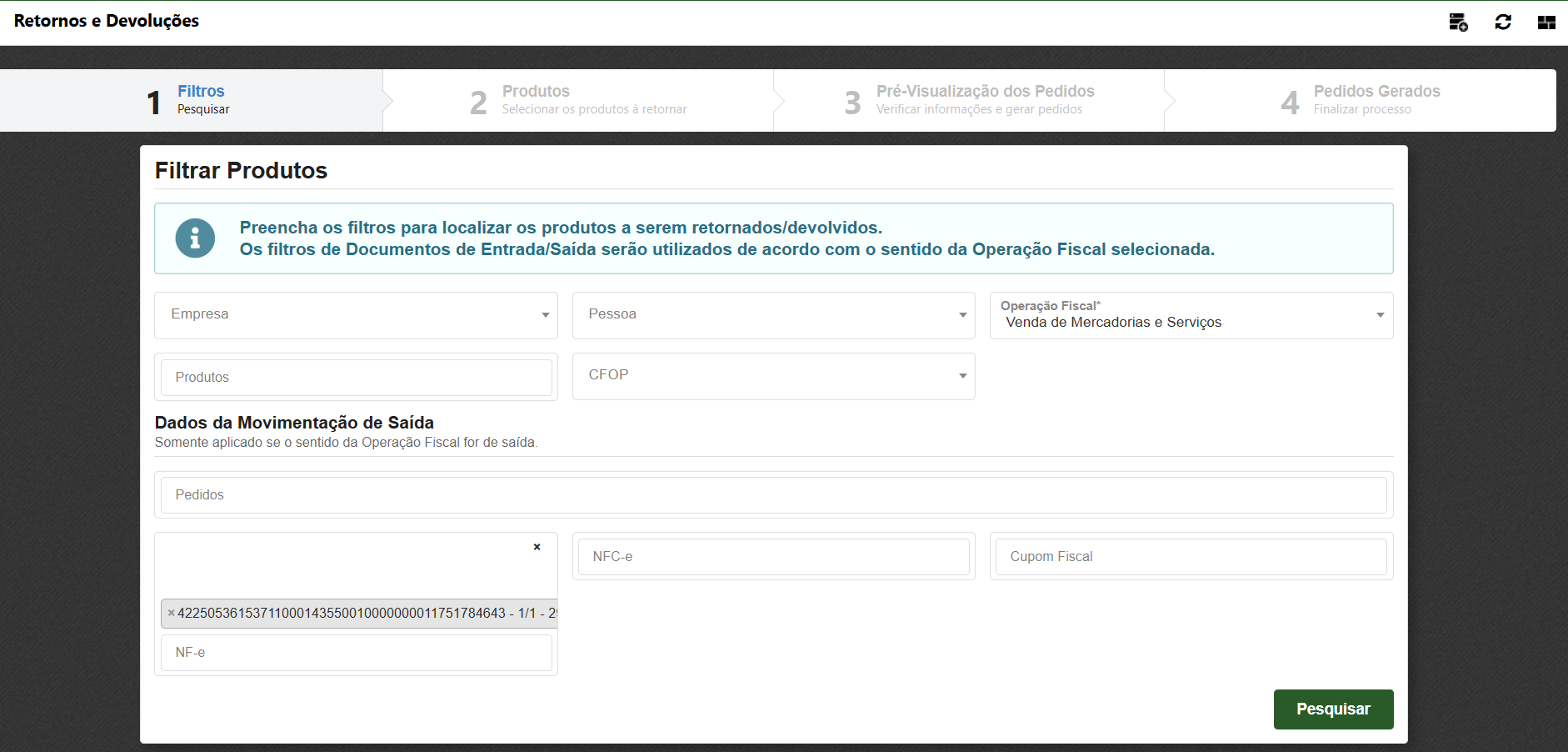Click into the Pedidos input field
1568x752 pixels.
[x=773, y=495]
